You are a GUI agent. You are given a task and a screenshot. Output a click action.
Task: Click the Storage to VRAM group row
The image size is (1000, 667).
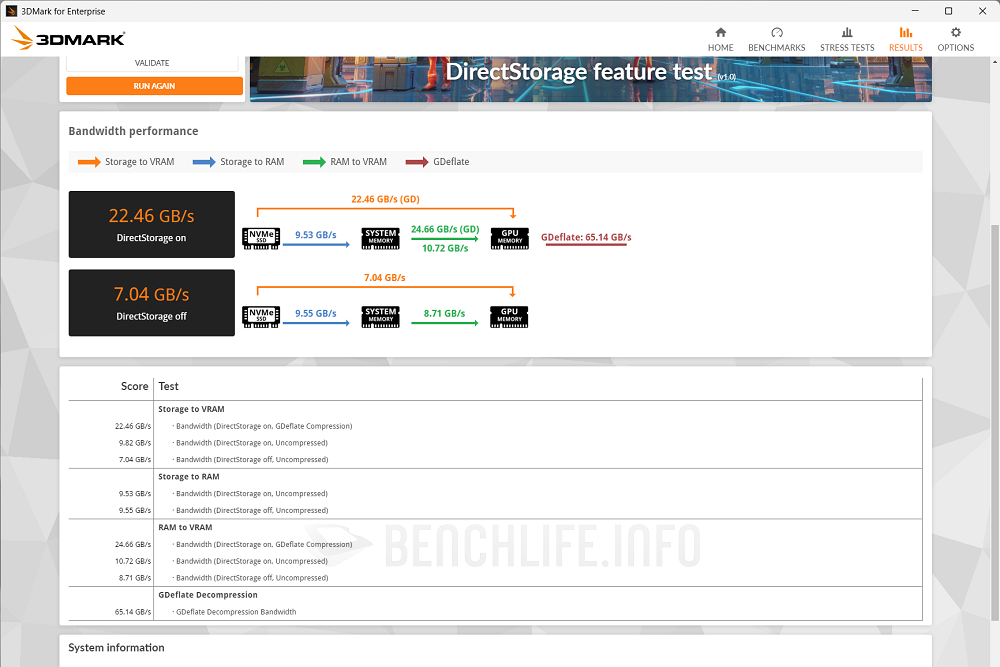coord(496,409)
